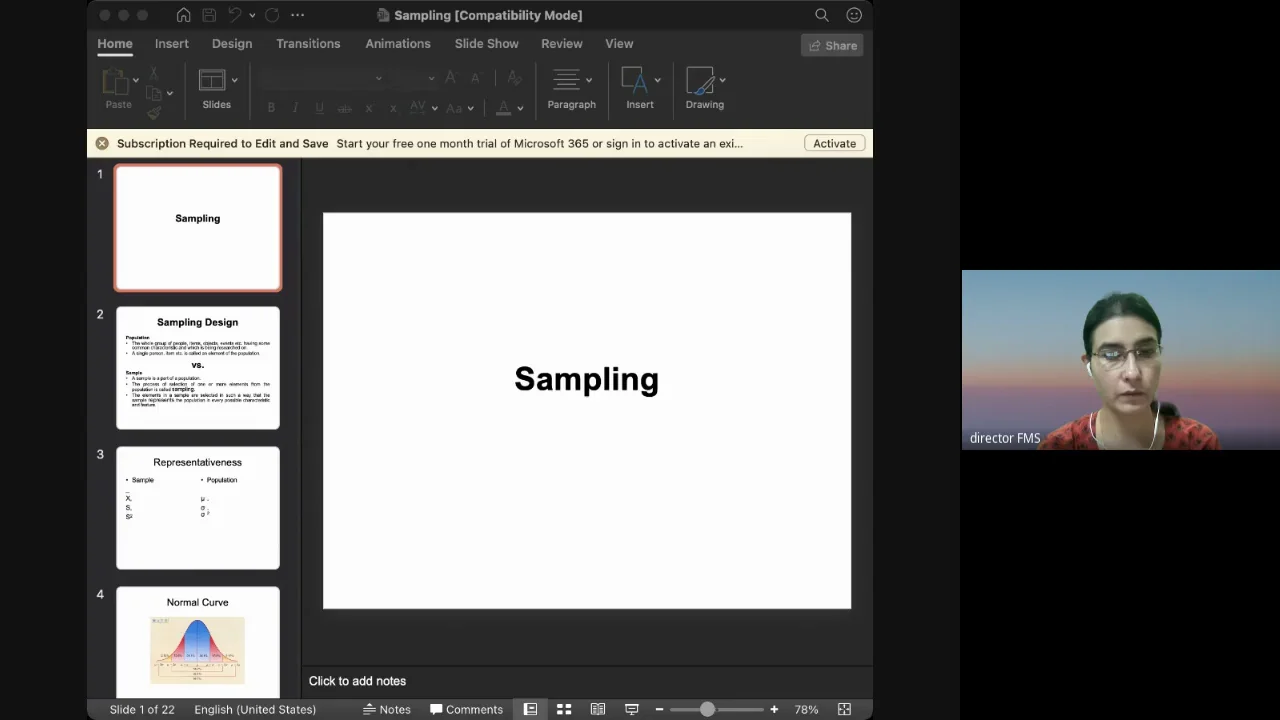Click the Drawing brush icon
Screen dimensions: 1280x720
click(x=700, y=80)
